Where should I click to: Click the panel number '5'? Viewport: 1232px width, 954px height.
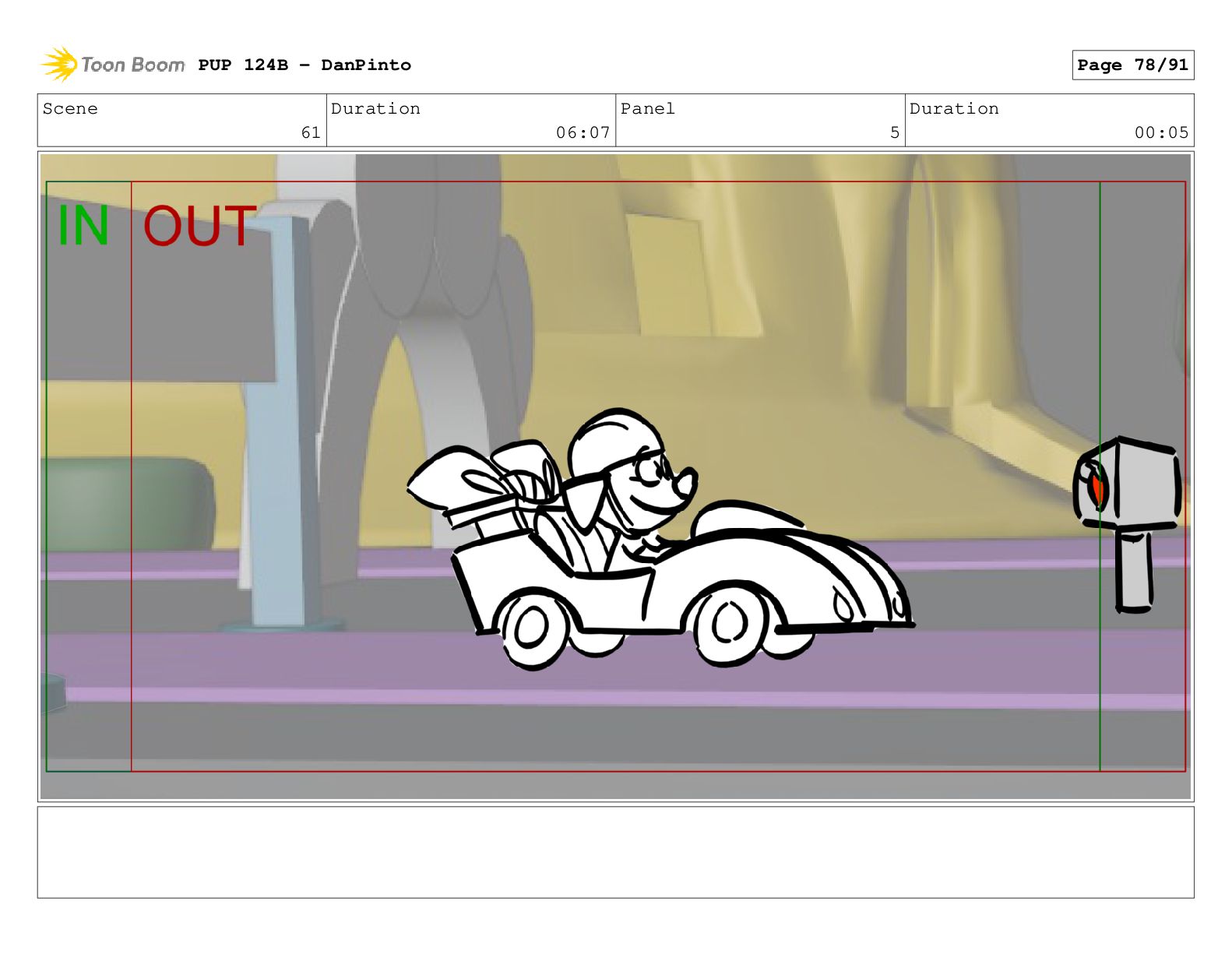coord(895,132)
